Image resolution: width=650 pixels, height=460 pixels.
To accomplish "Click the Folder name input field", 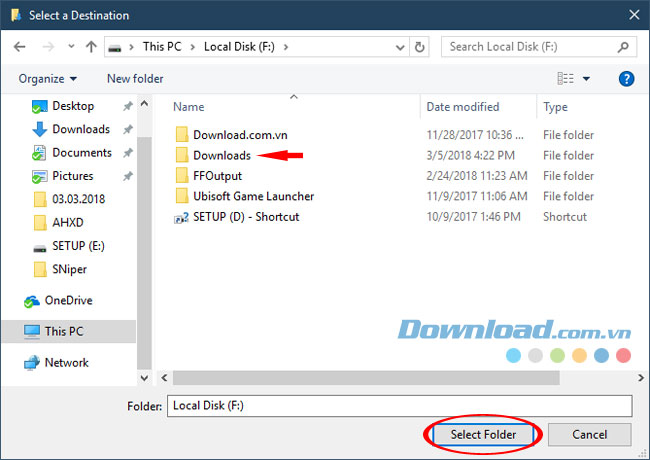I will tap(400, 406).
